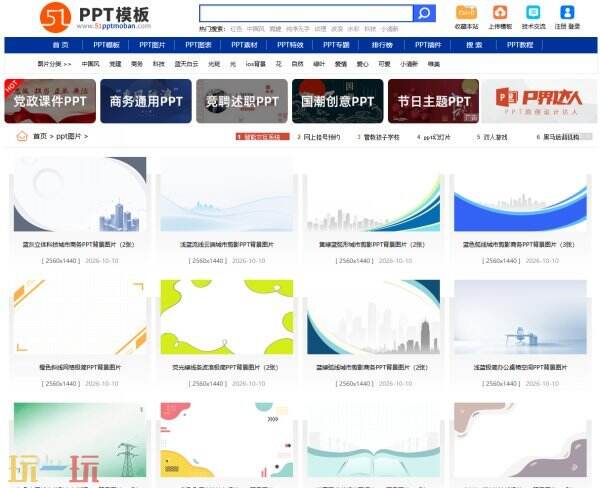Screen dimensions: 600x488
Task: Open the 技术交流 chat icon
Action: 533,13
